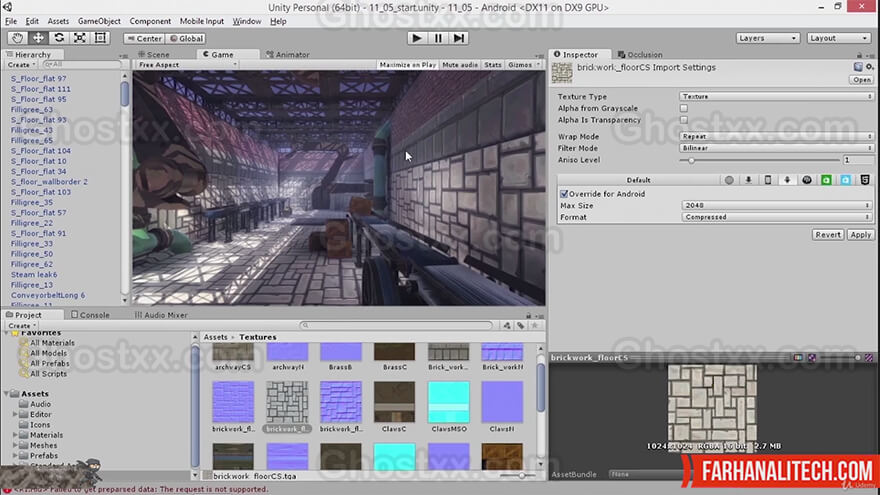Open the Layers dropdown
This screenshot has width=880, height=495.
(x=767, y=38)
